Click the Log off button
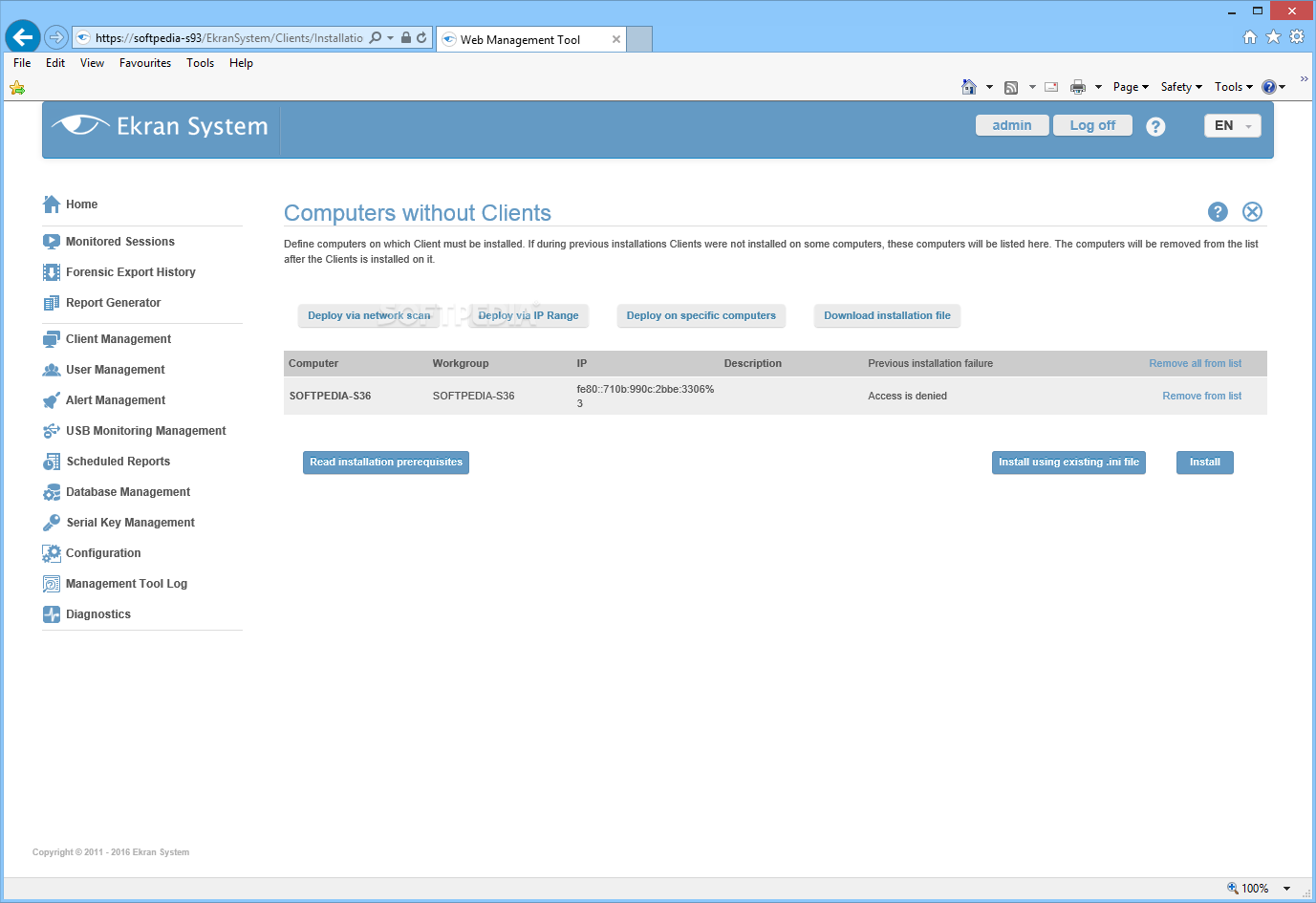Screen dimensions: 1316x903 tap(1092, 125)
